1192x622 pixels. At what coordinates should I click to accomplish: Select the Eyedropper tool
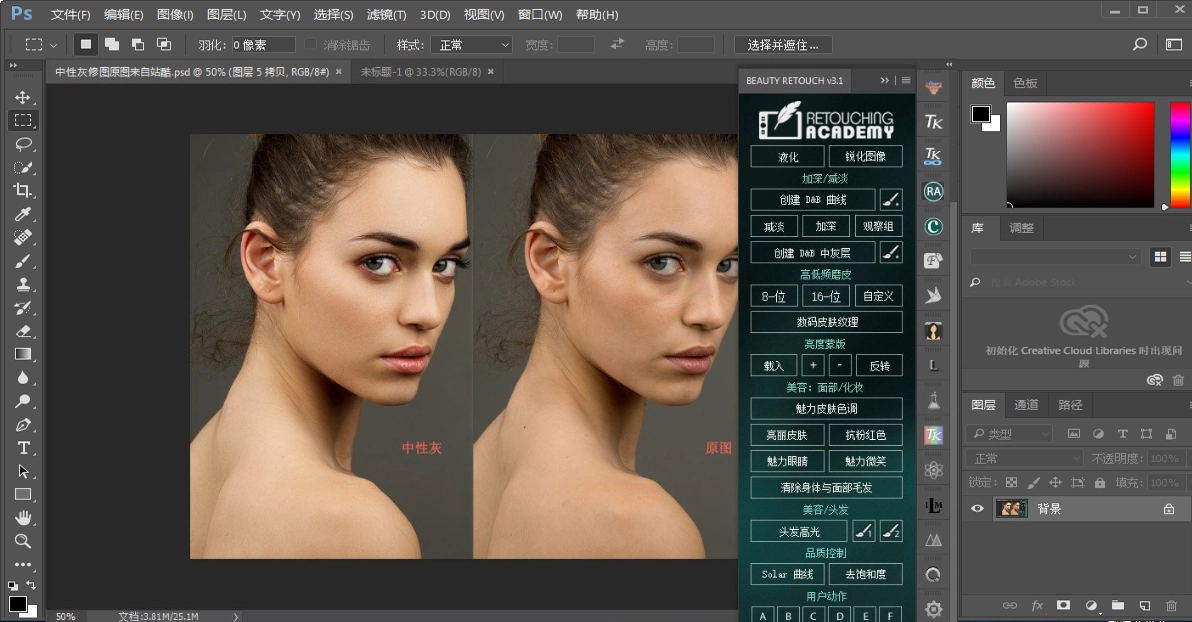coord(23,214)
